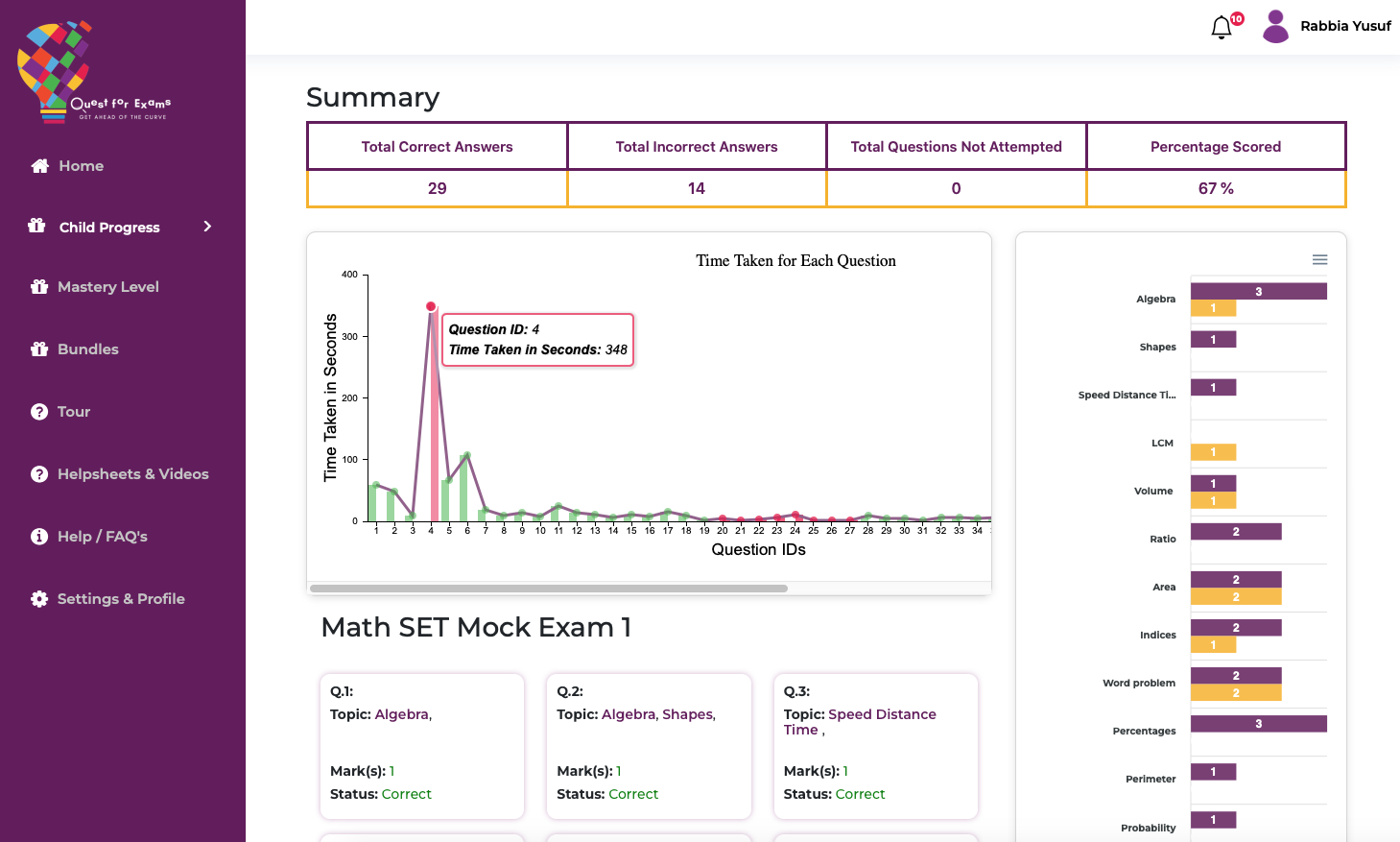Click the Bundles gift icon

[x=39, y=349]
